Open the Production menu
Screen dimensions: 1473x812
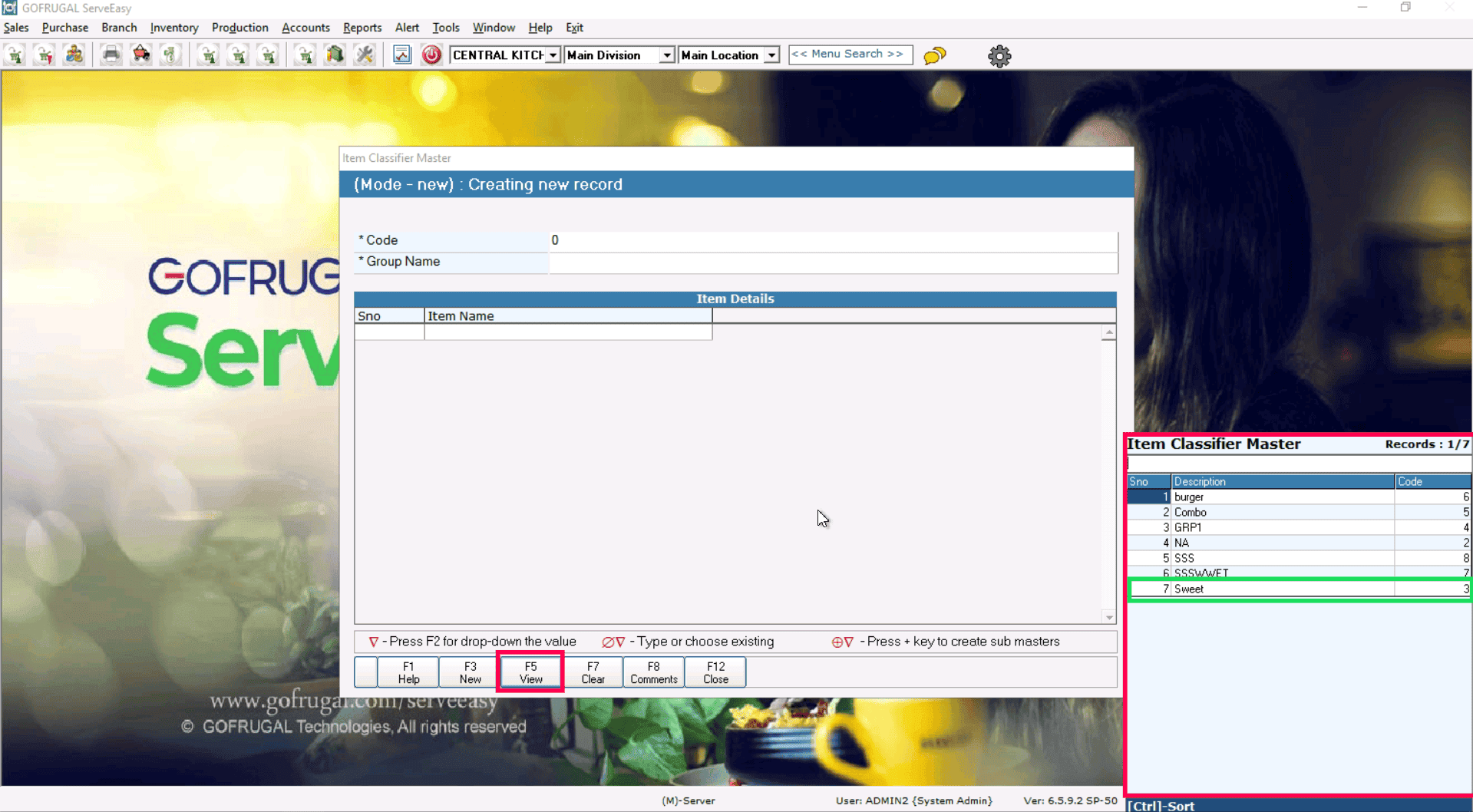(240, 28)
